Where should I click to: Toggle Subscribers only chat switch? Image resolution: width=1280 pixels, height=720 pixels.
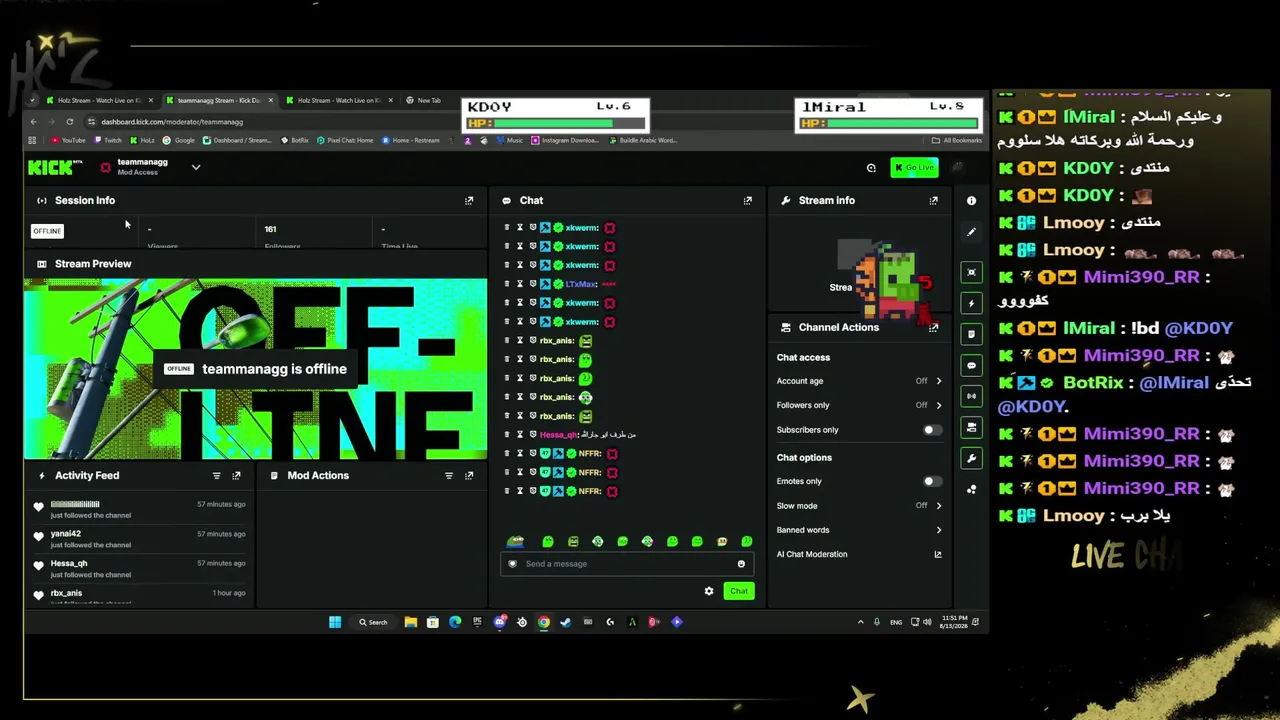click(x=932, y=430)
